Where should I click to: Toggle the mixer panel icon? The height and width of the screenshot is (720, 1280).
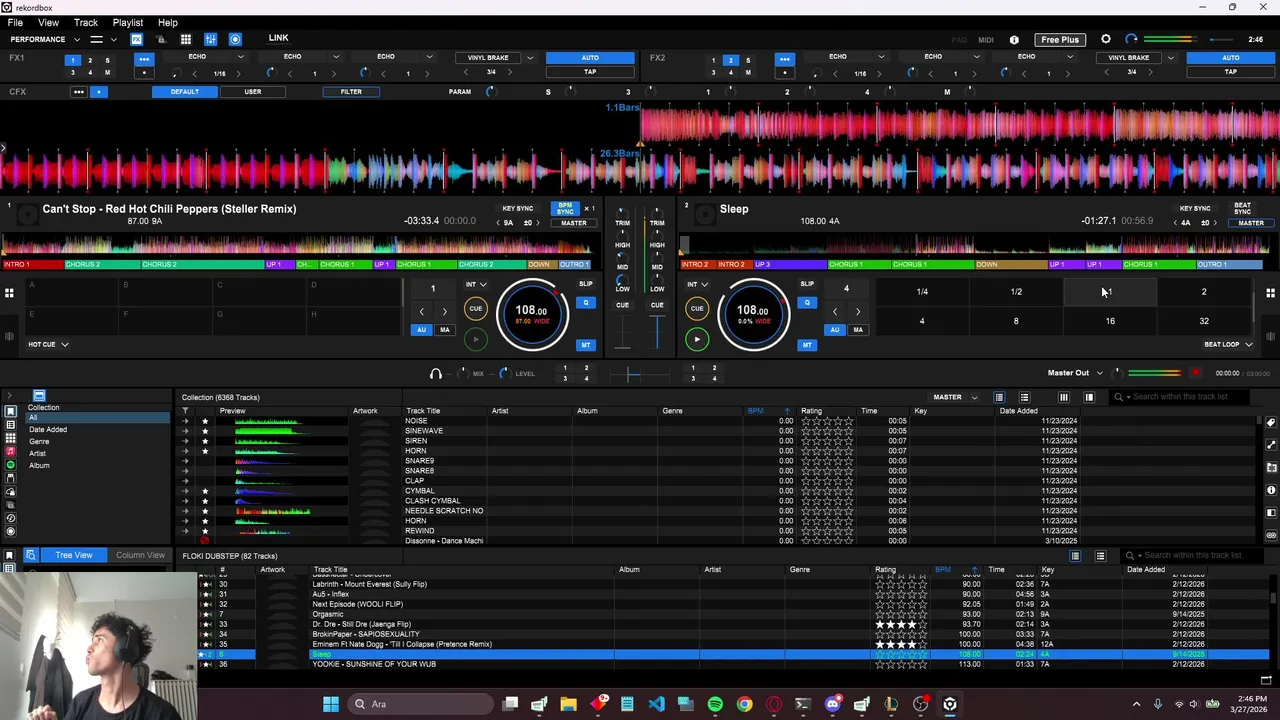[210, 39]
